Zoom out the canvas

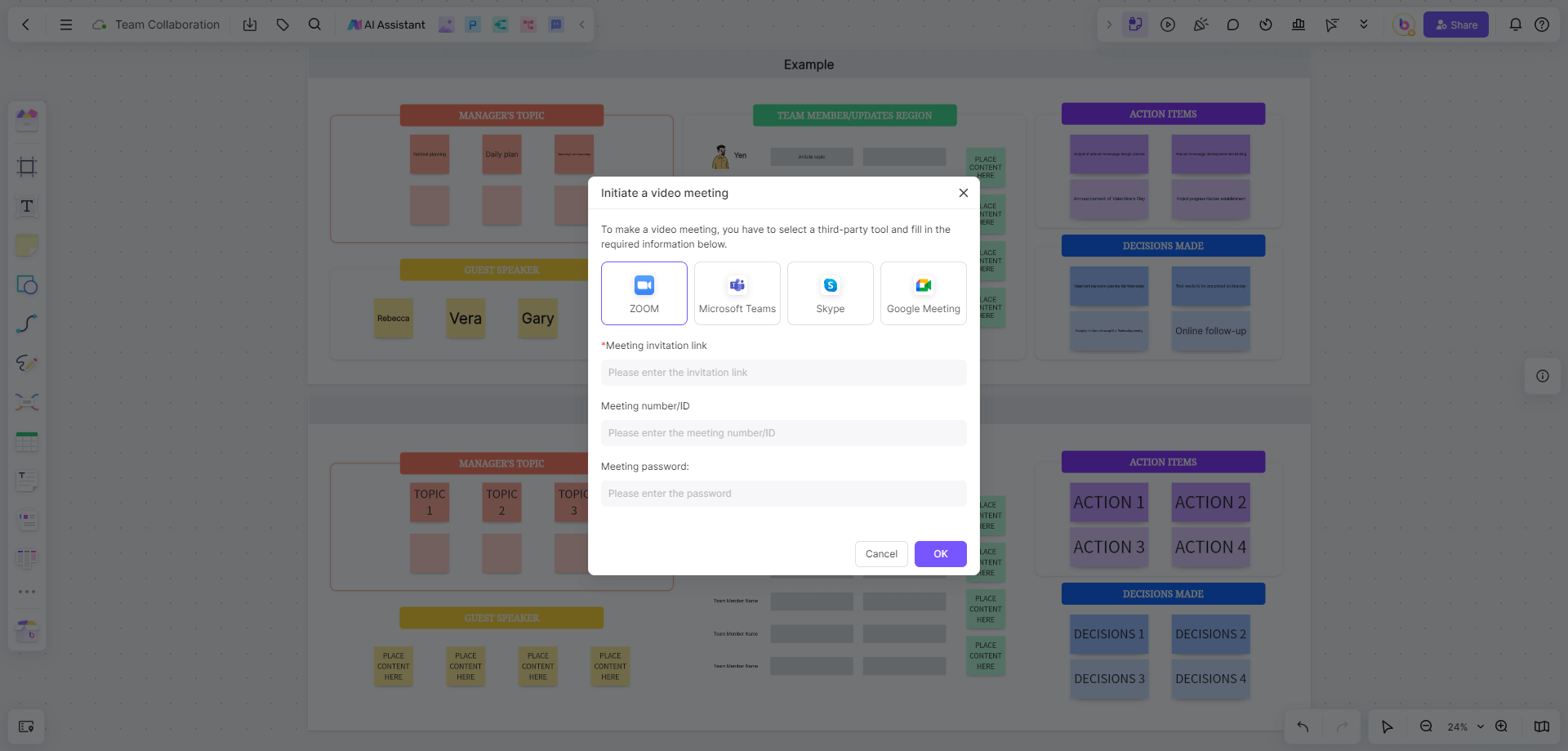coord(1426,726)
